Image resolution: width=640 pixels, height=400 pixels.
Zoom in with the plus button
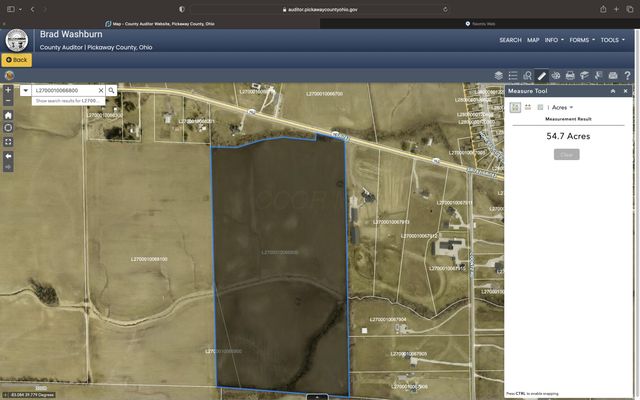(x=8, y=90)
